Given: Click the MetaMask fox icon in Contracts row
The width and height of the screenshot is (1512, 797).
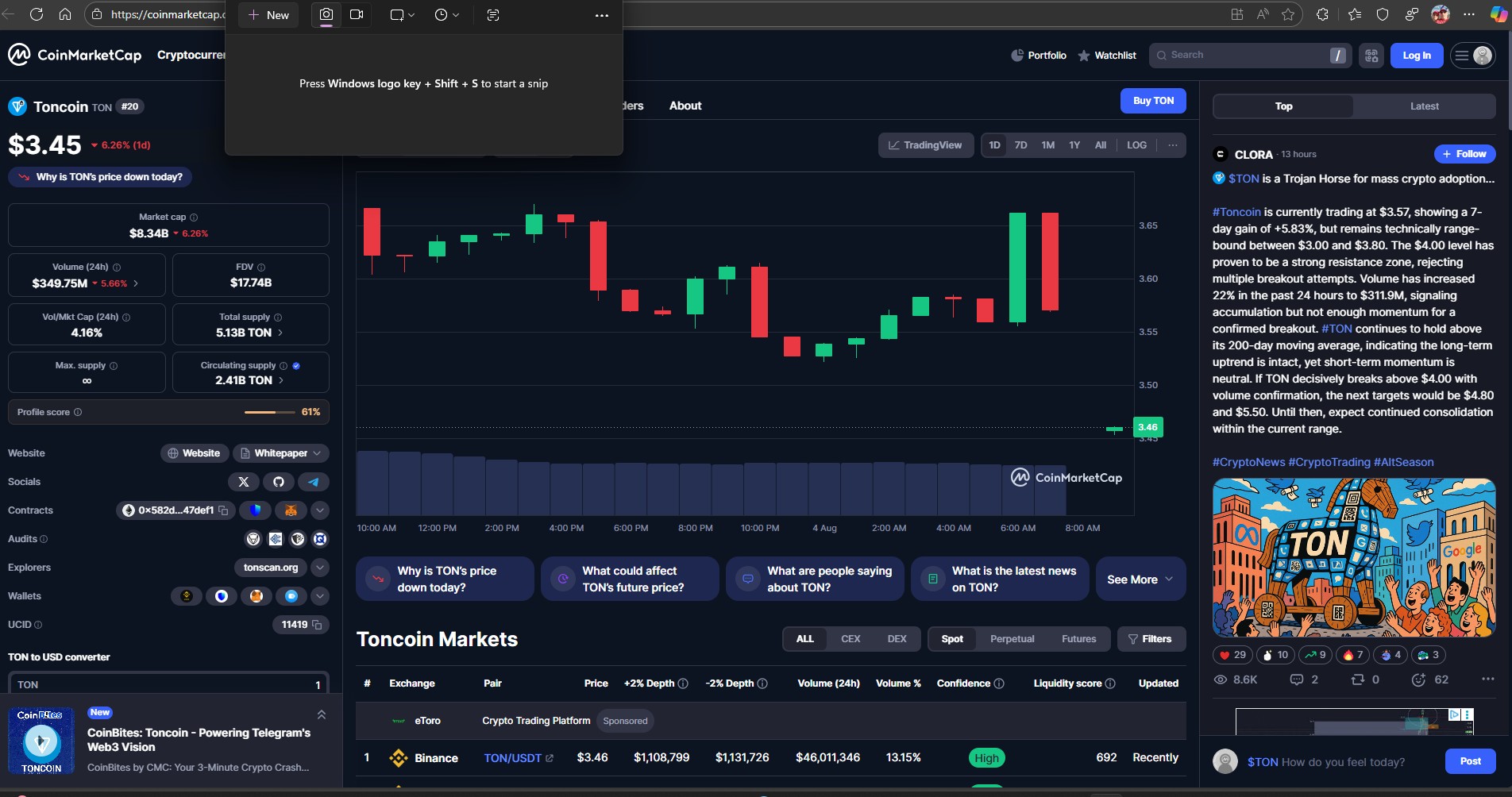Looking at the screenshot, I should [x=291, y=510].
